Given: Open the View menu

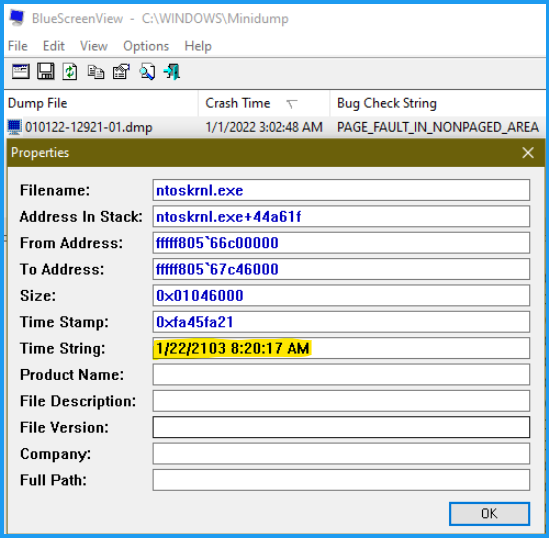Looking at the screenshot, I should point(93,46).
